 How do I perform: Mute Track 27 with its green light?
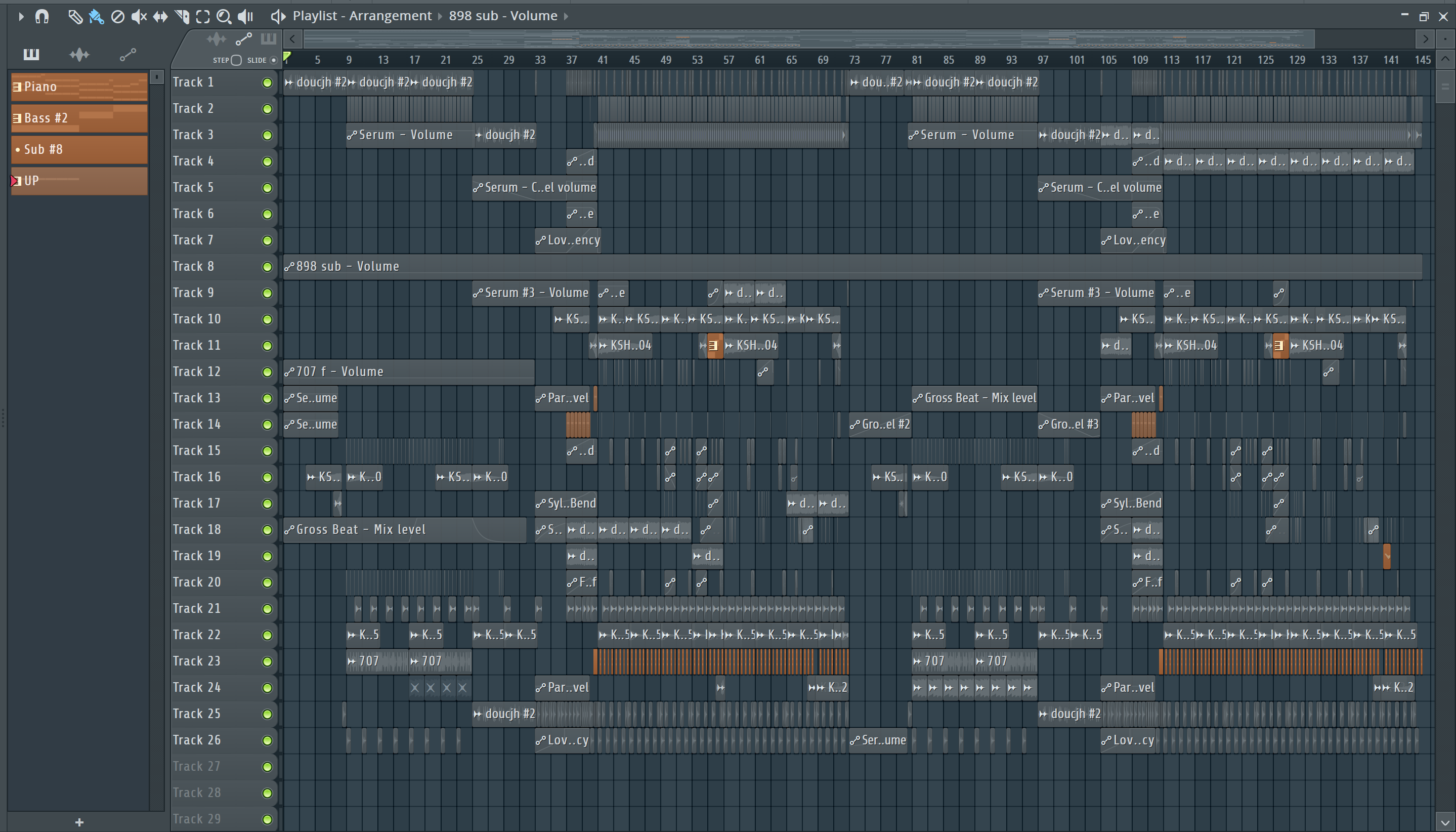(267, 766)
